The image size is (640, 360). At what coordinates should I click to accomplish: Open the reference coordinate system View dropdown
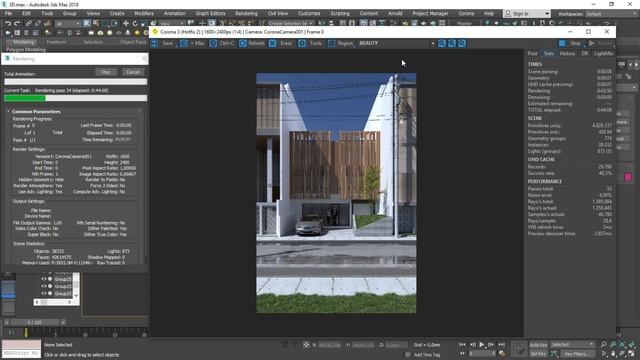(171, 24)
